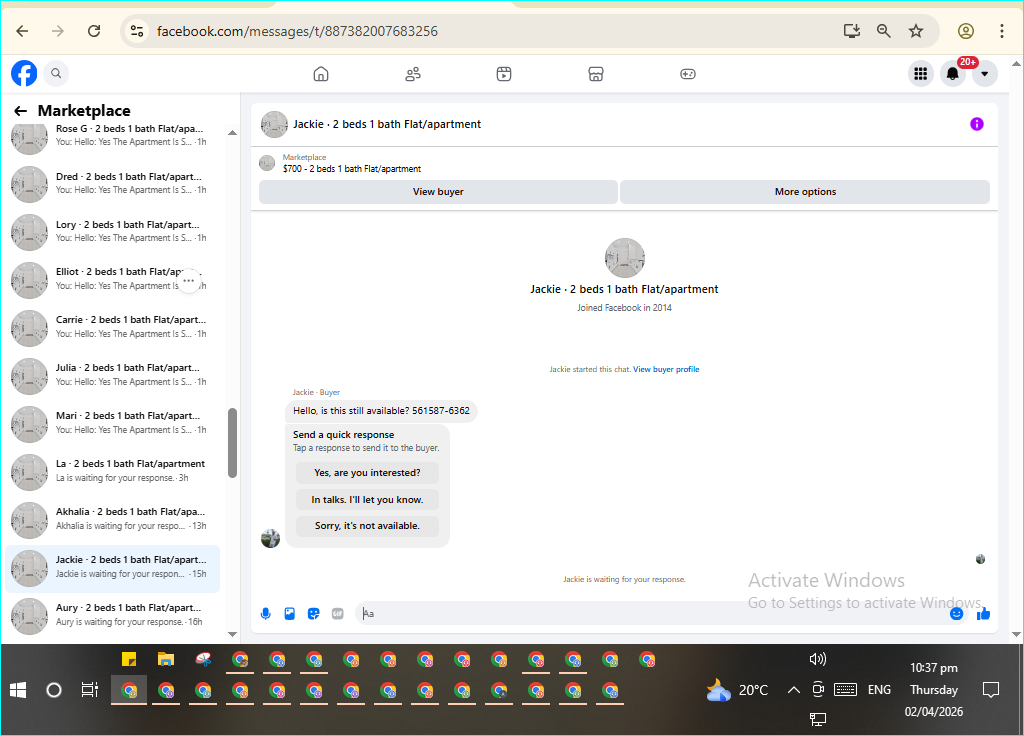Click the address bar URL
This screenshot has width=1024, height=736.
(x=297, y=31)
